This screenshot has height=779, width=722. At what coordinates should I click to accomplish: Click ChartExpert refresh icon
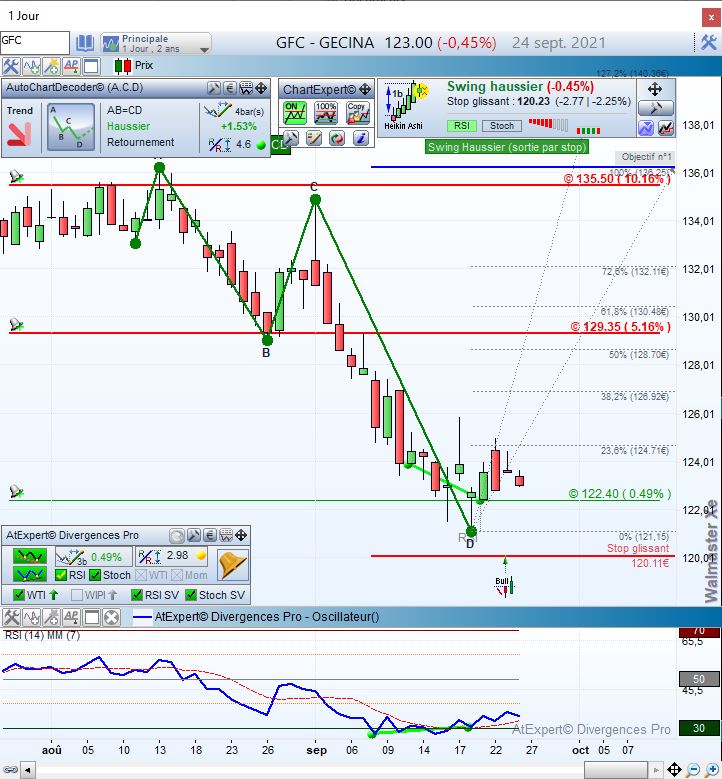point(337,138)
